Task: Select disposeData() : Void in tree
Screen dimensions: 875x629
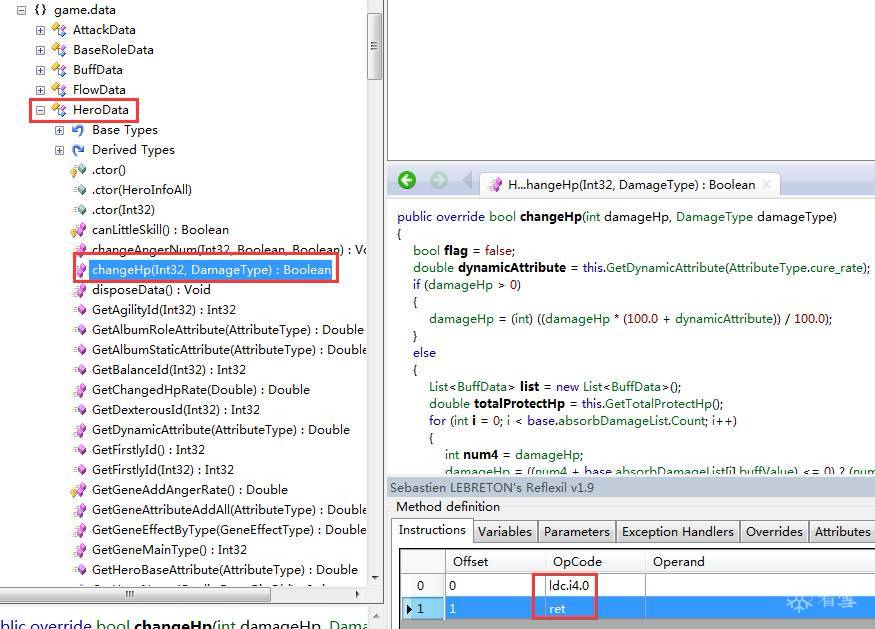Action: [151, 290]
